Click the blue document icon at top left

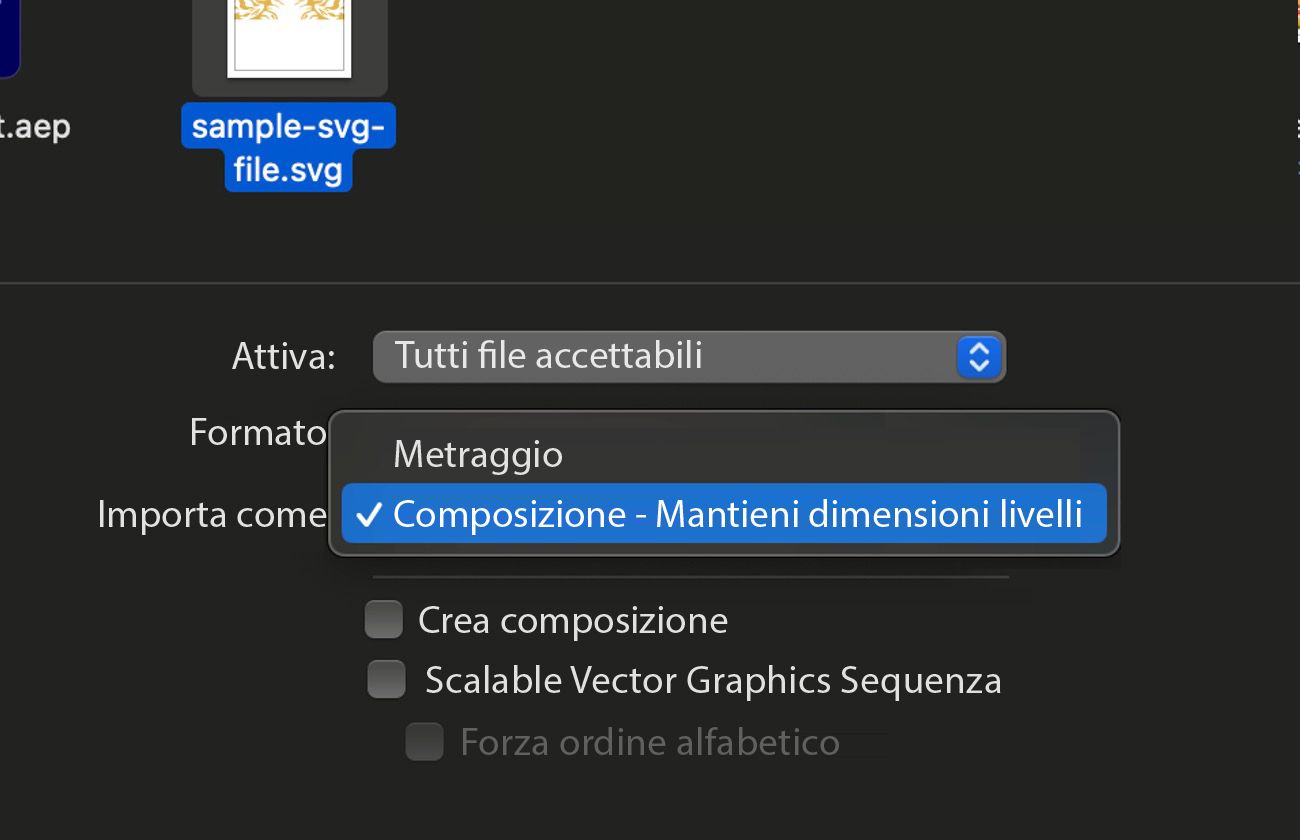tap(8, 35)
